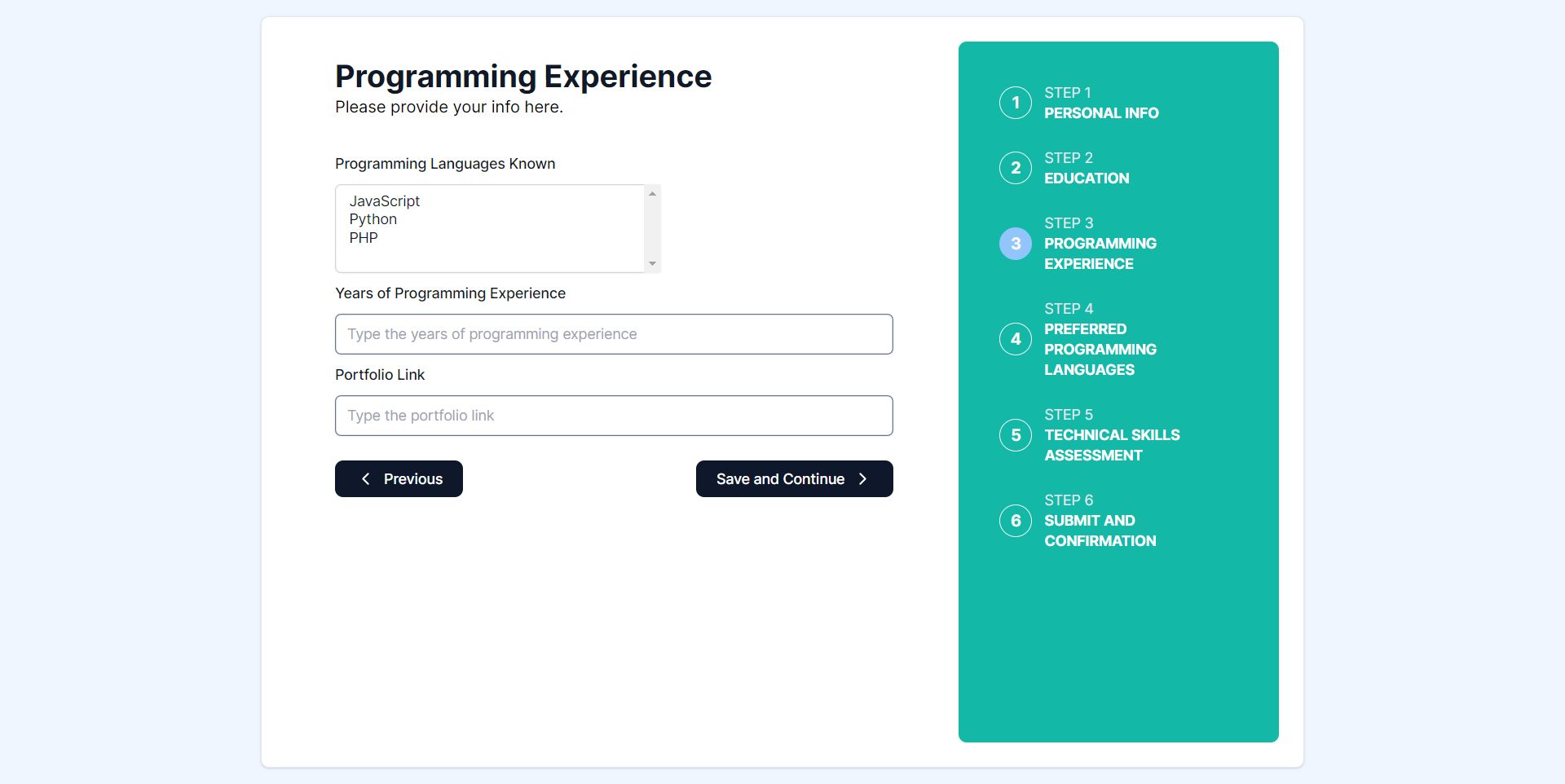Image resolution: width=1565 pixels, height=784 pixels.
Task: Select PHP in the languages list
Action: (364, 238)
